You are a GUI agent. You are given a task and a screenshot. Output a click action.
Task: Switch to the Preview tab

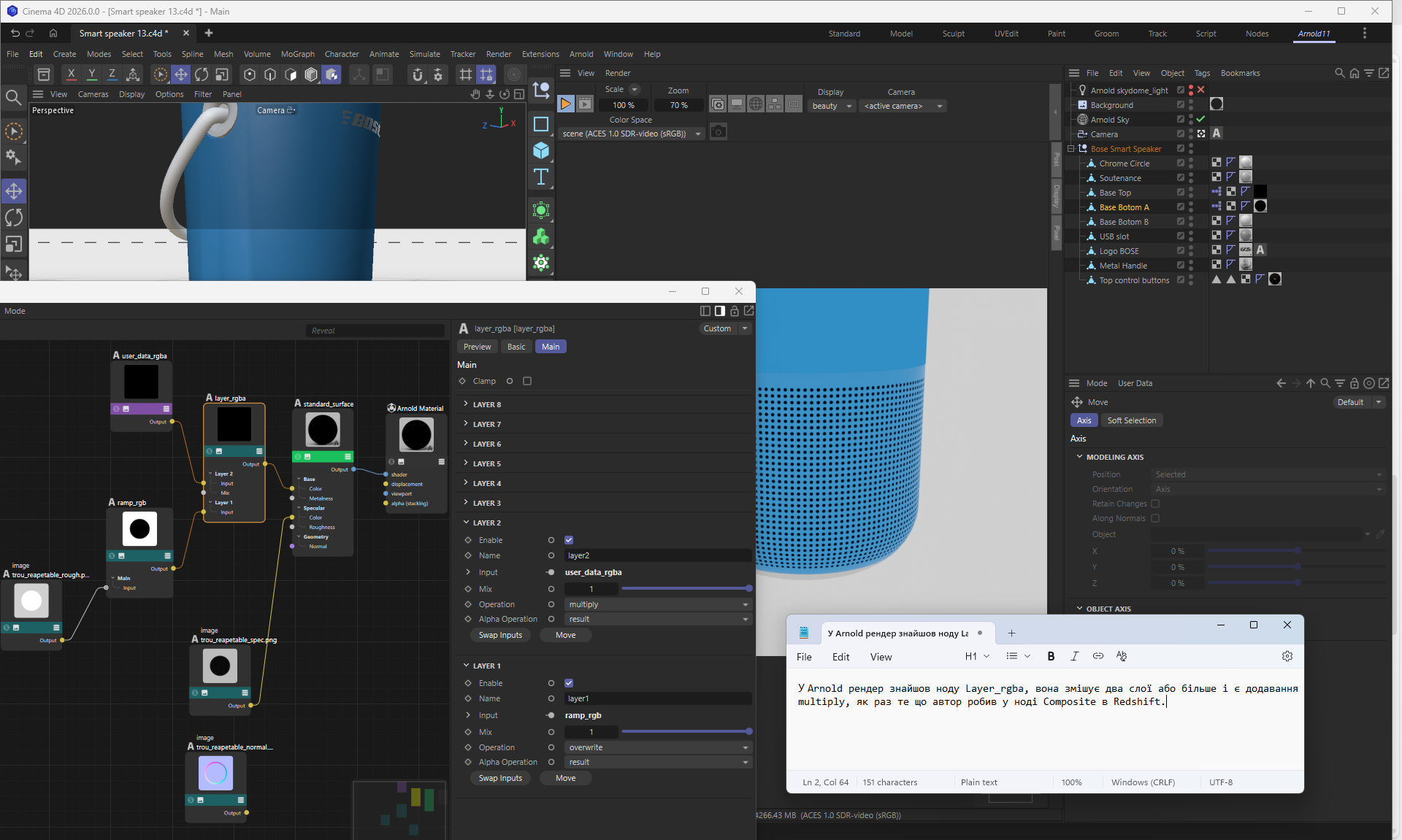click(x=477, y=347)
